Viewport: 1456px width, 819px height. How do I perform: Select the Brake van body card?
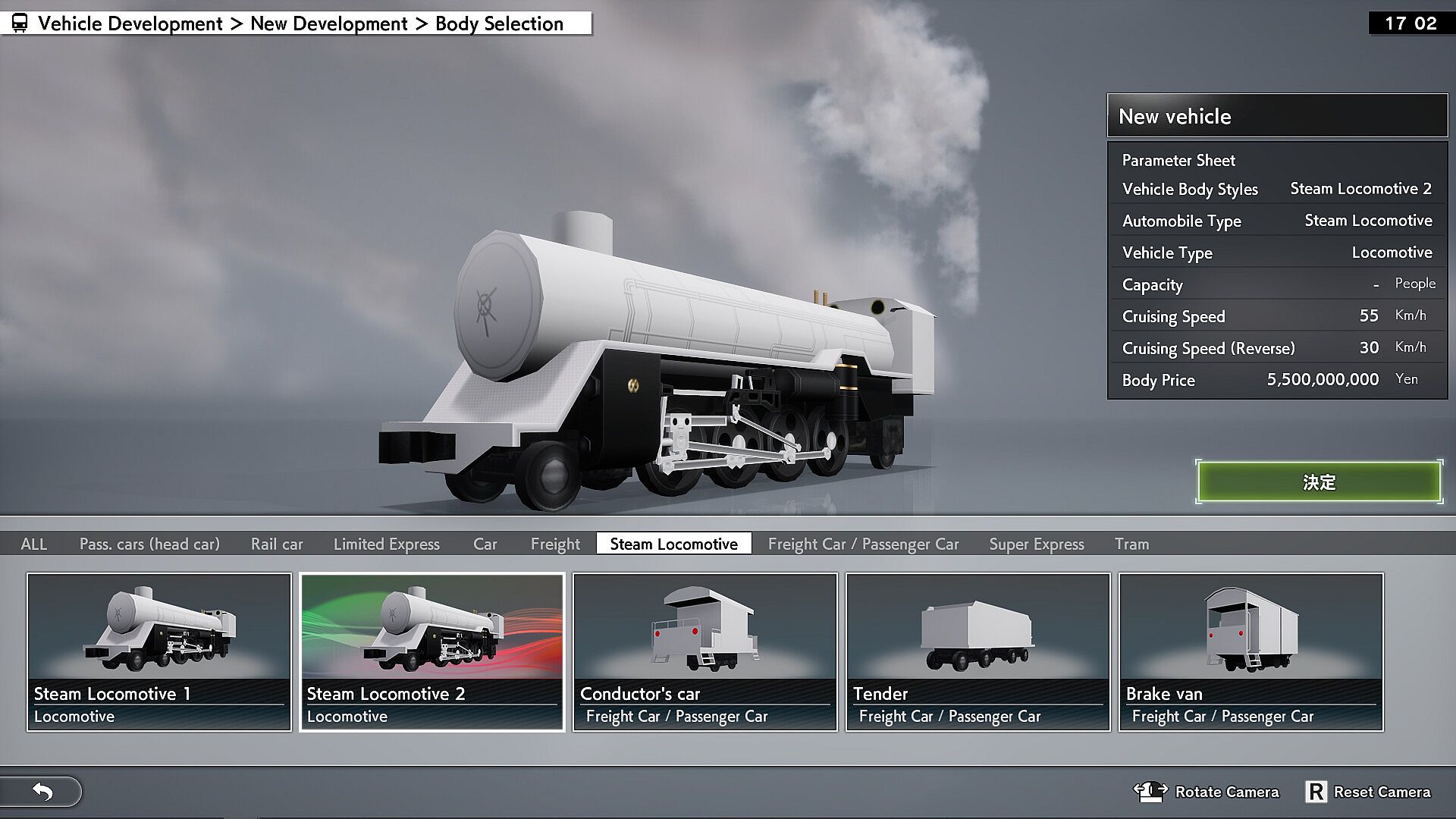coord(1251,651)
